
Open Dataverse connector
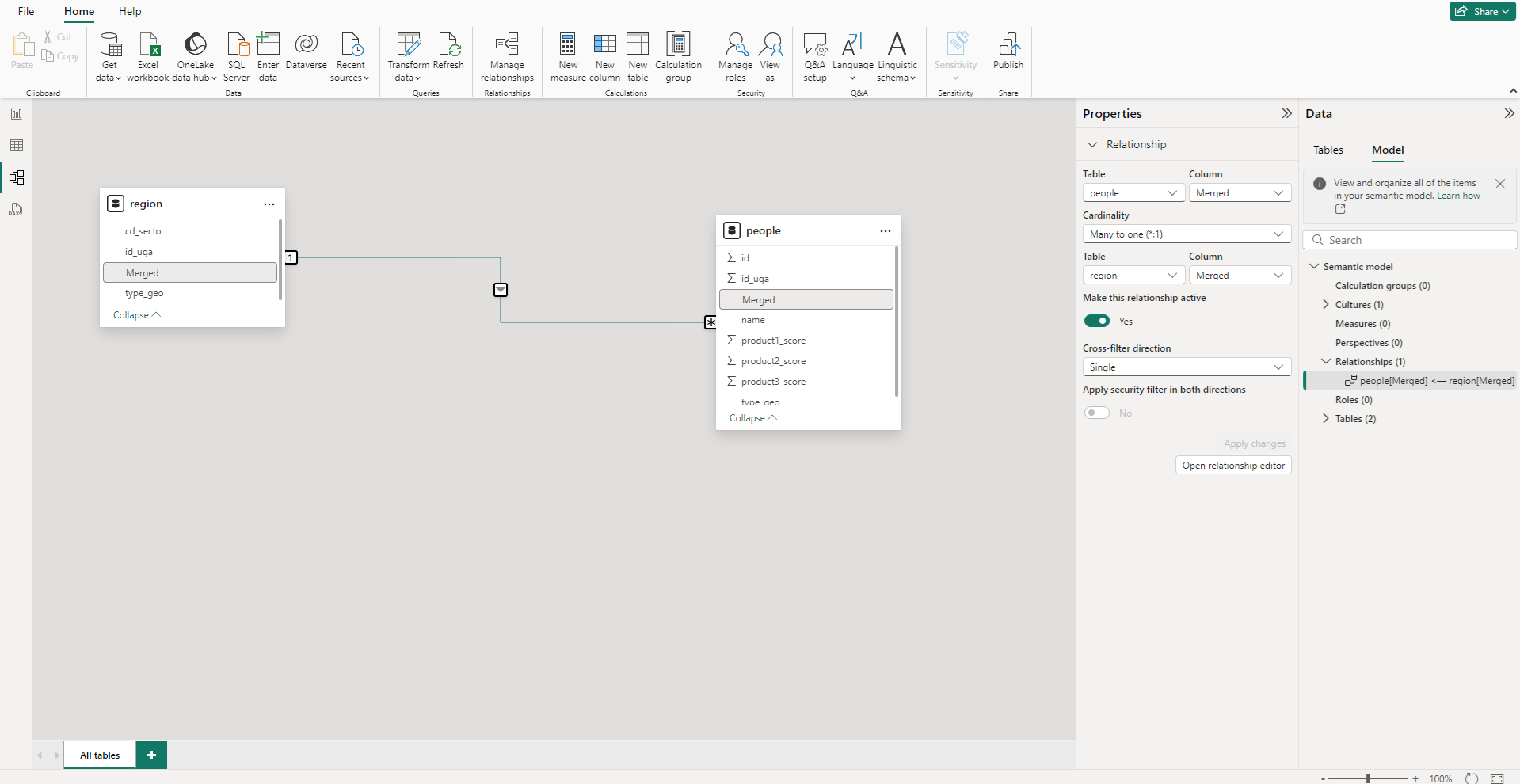307,51
